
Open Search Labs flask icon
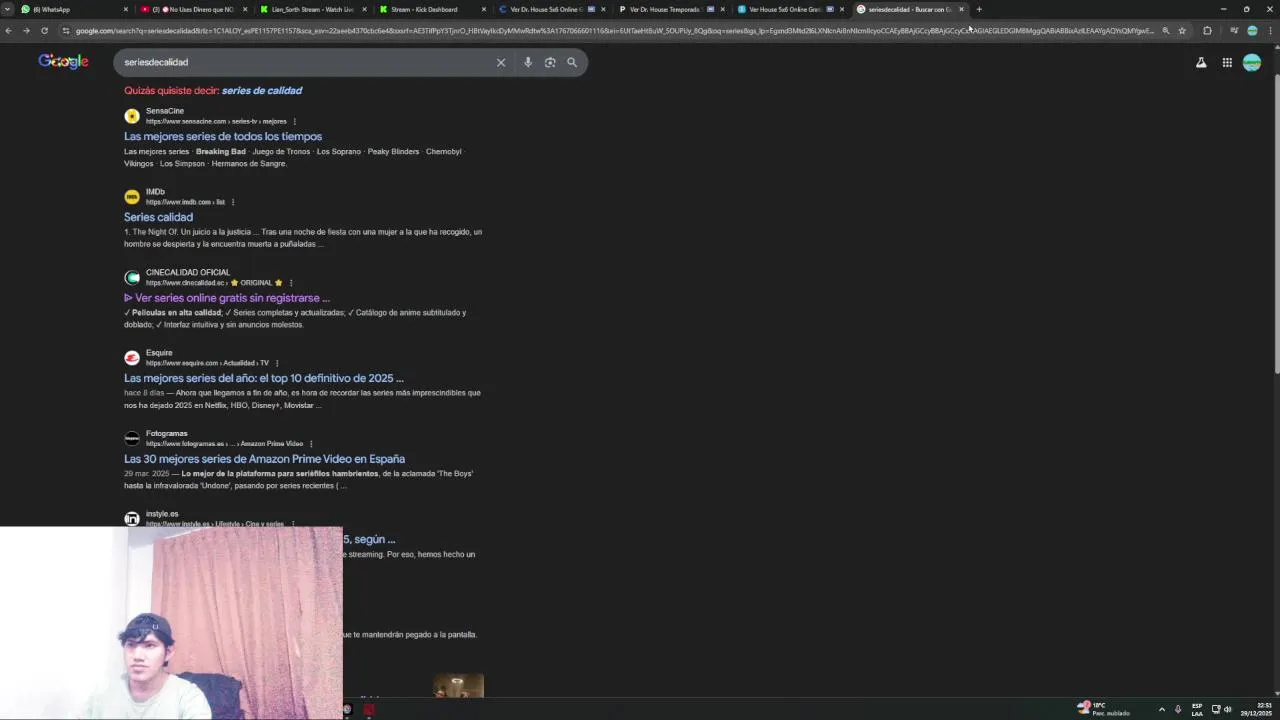1201,62
